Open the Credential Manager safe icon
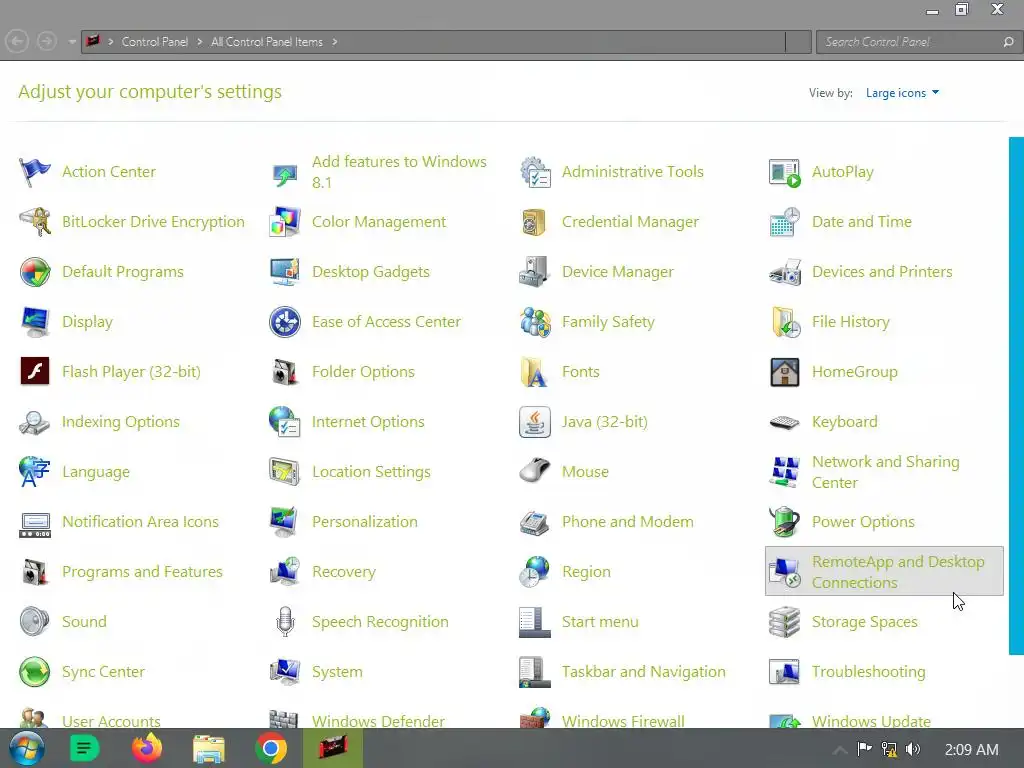Screen dimensions: 1024x768 click(535, 222)
